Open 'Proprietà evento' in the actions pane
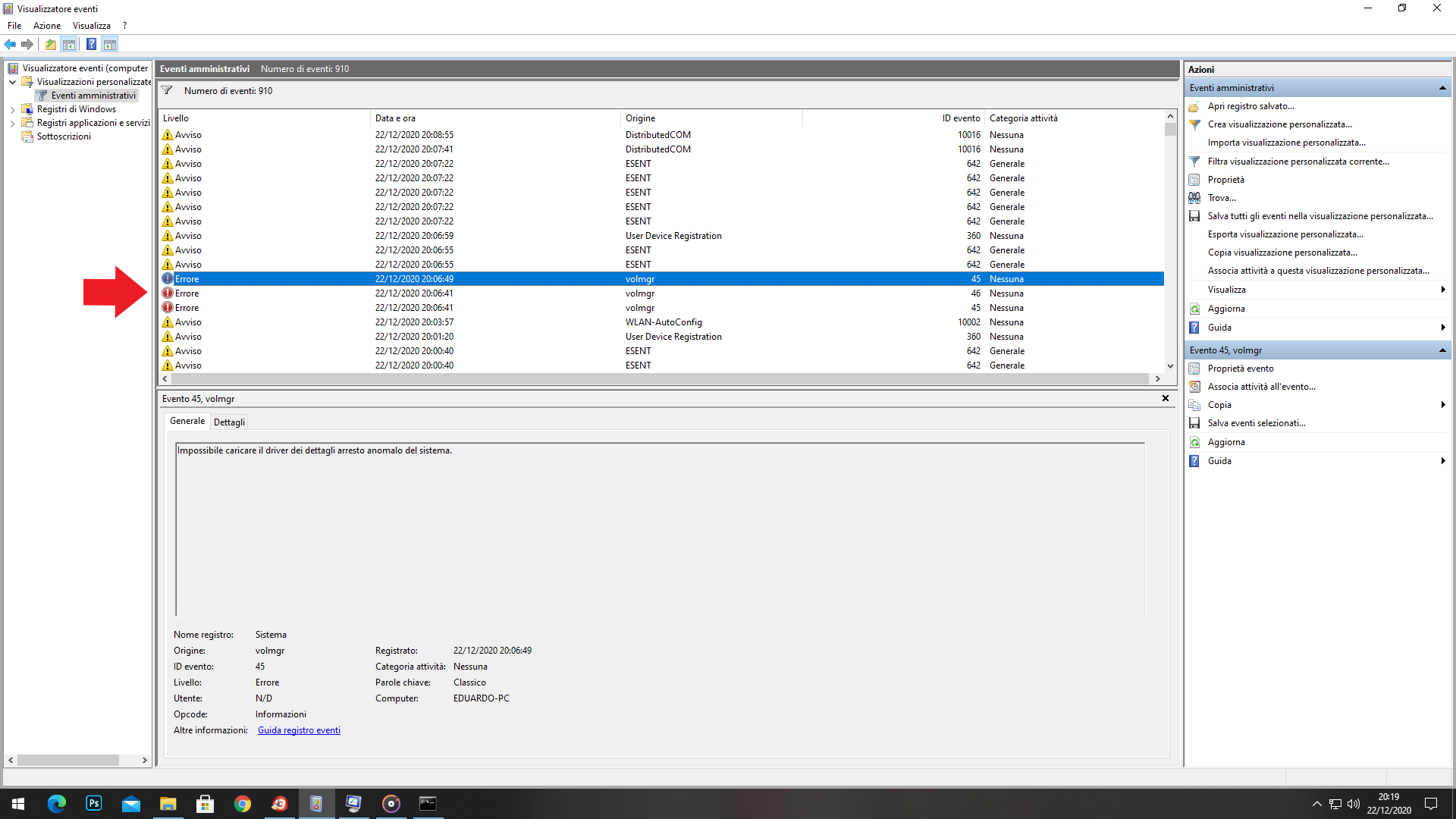 [x=1240, y=369]
